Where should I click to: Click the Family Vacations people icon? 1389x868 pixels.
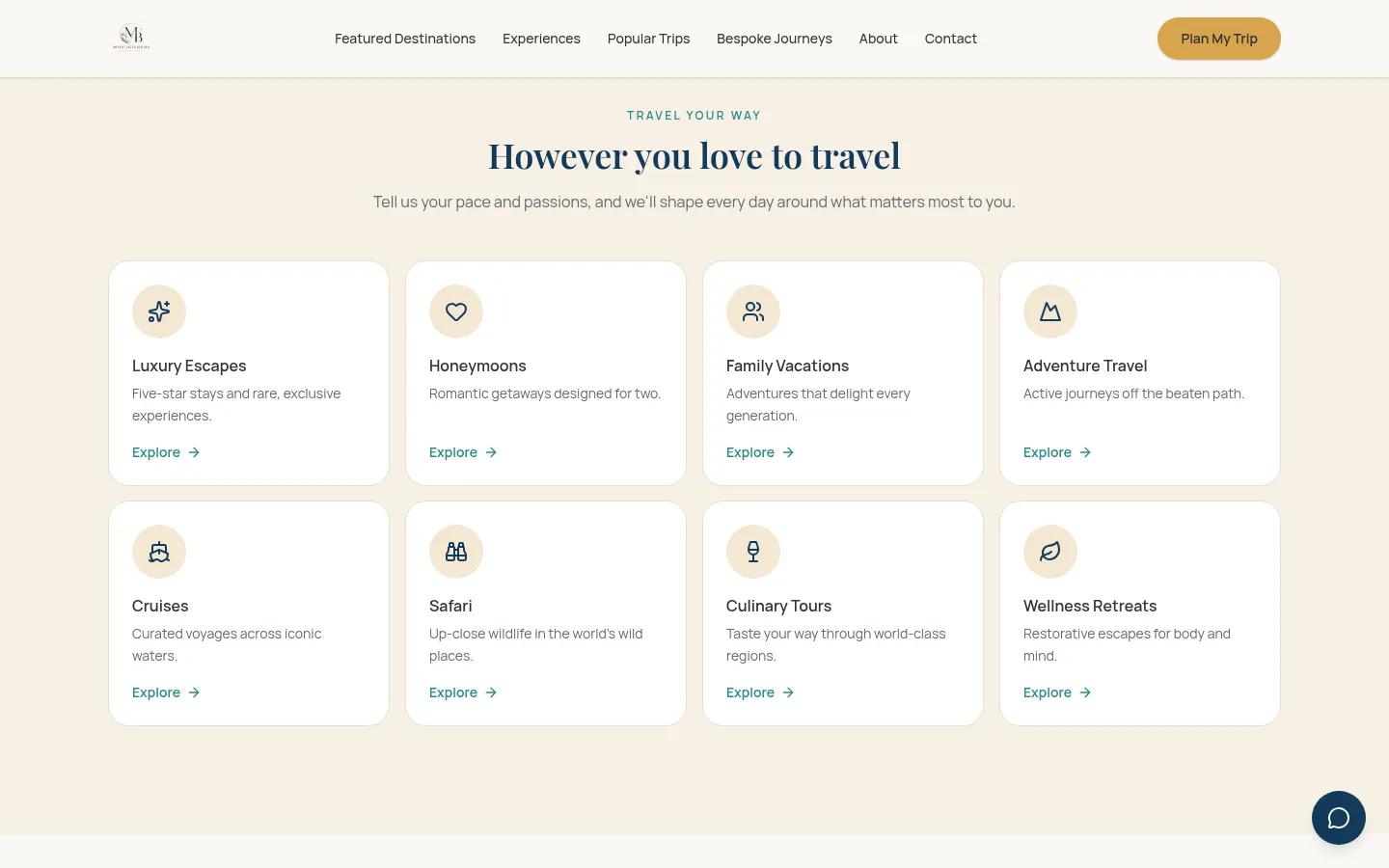tap(753, 312)
